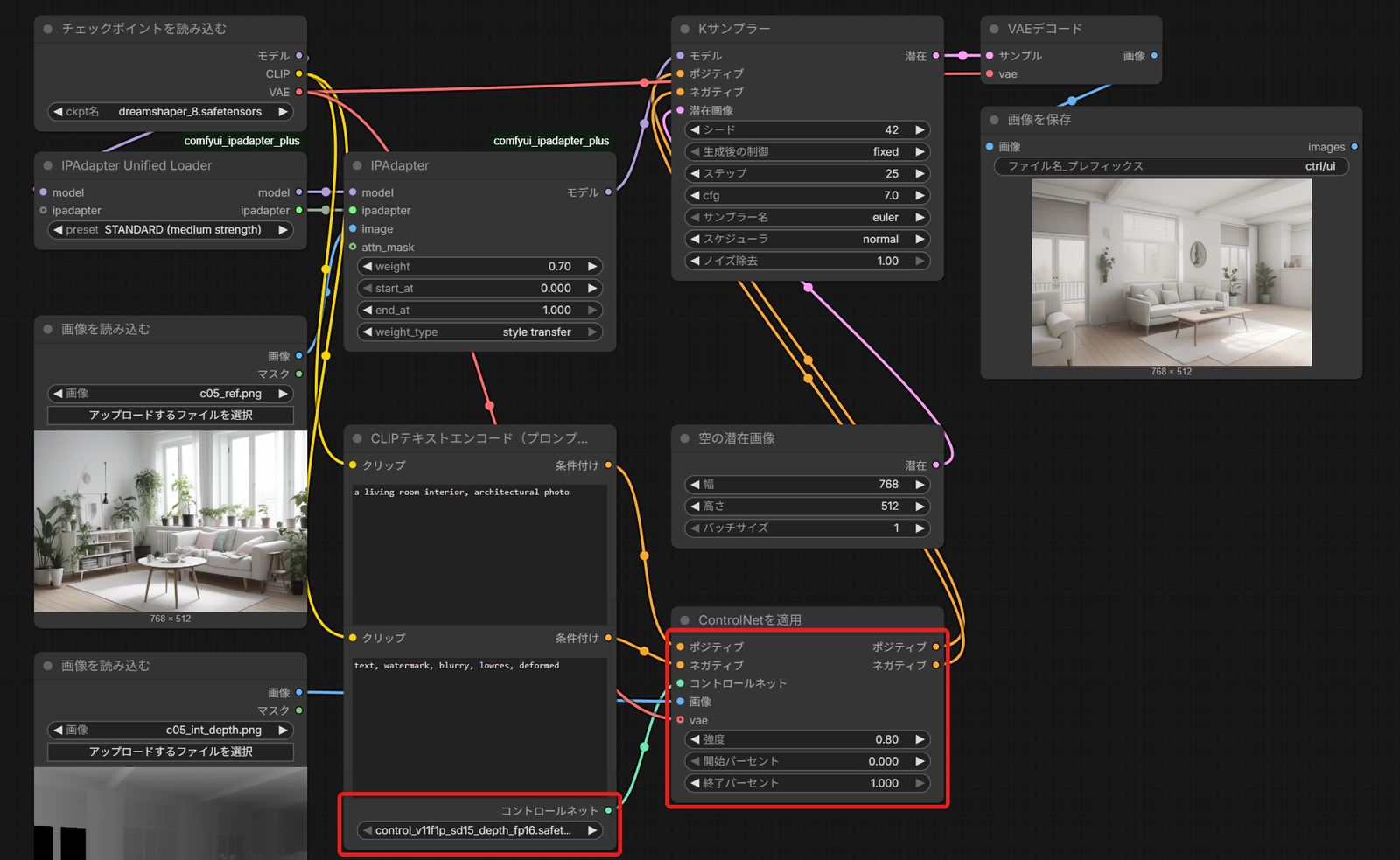The image size is (1400, 860).
Task: Click the images output socket on 画像を保存
Action: coord(1354,147)
